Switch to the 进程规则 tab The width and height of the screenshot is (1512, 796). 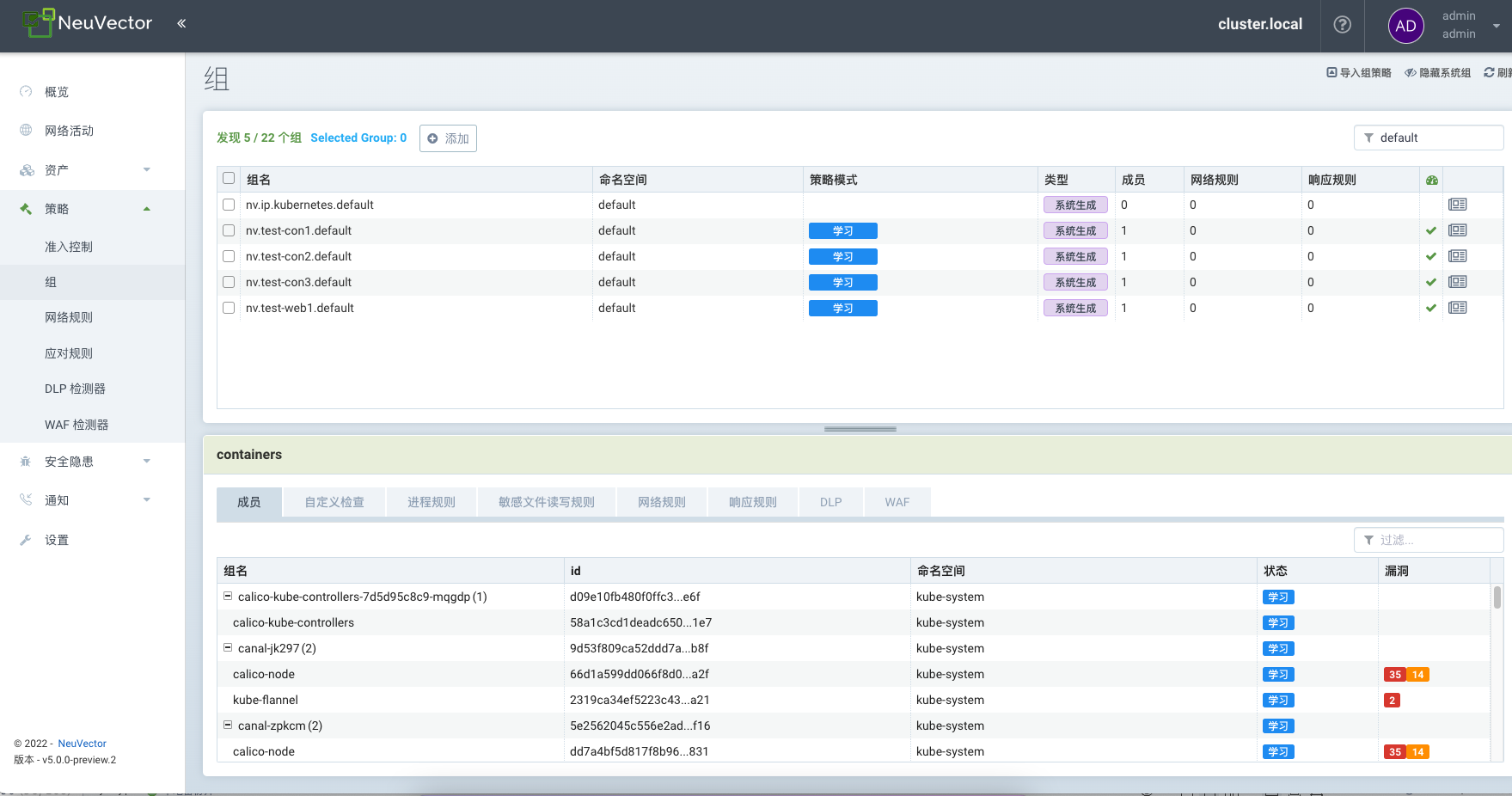[432, 502]
